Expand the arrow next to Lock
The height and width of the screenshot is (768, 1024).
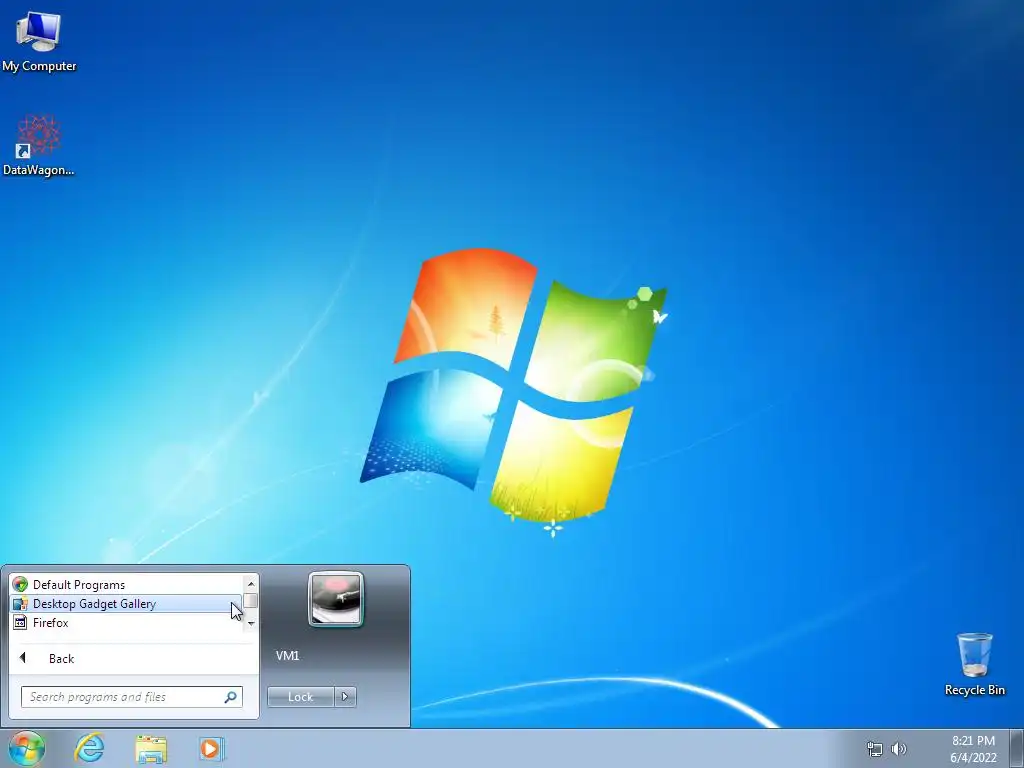[x=345, y=697]
